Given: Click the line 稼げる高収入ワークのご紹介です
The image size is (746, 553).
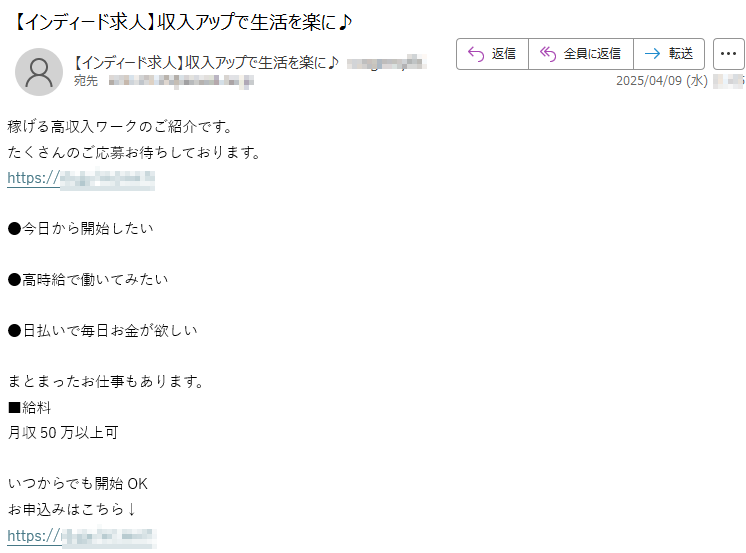Looking at the screenshot, I should [120, 127].
